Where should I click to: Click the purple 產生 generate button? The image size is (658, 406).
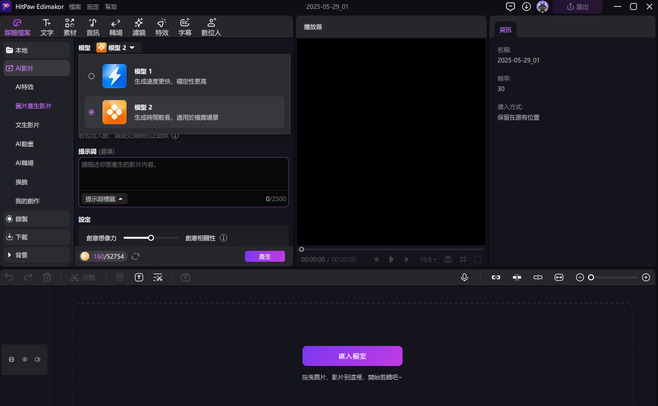pos(265,257)
